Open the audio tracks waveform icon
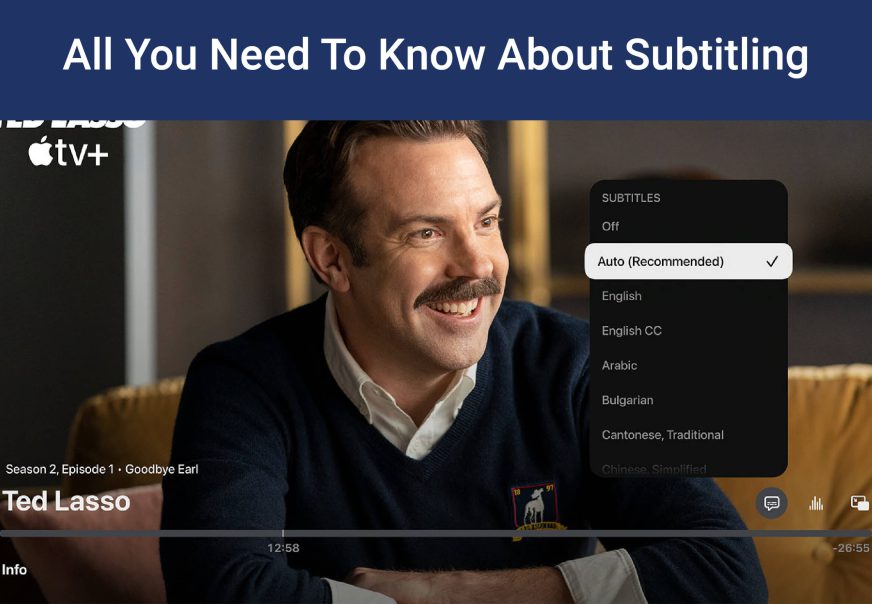872x604 pixels. [x=816, y=503]
